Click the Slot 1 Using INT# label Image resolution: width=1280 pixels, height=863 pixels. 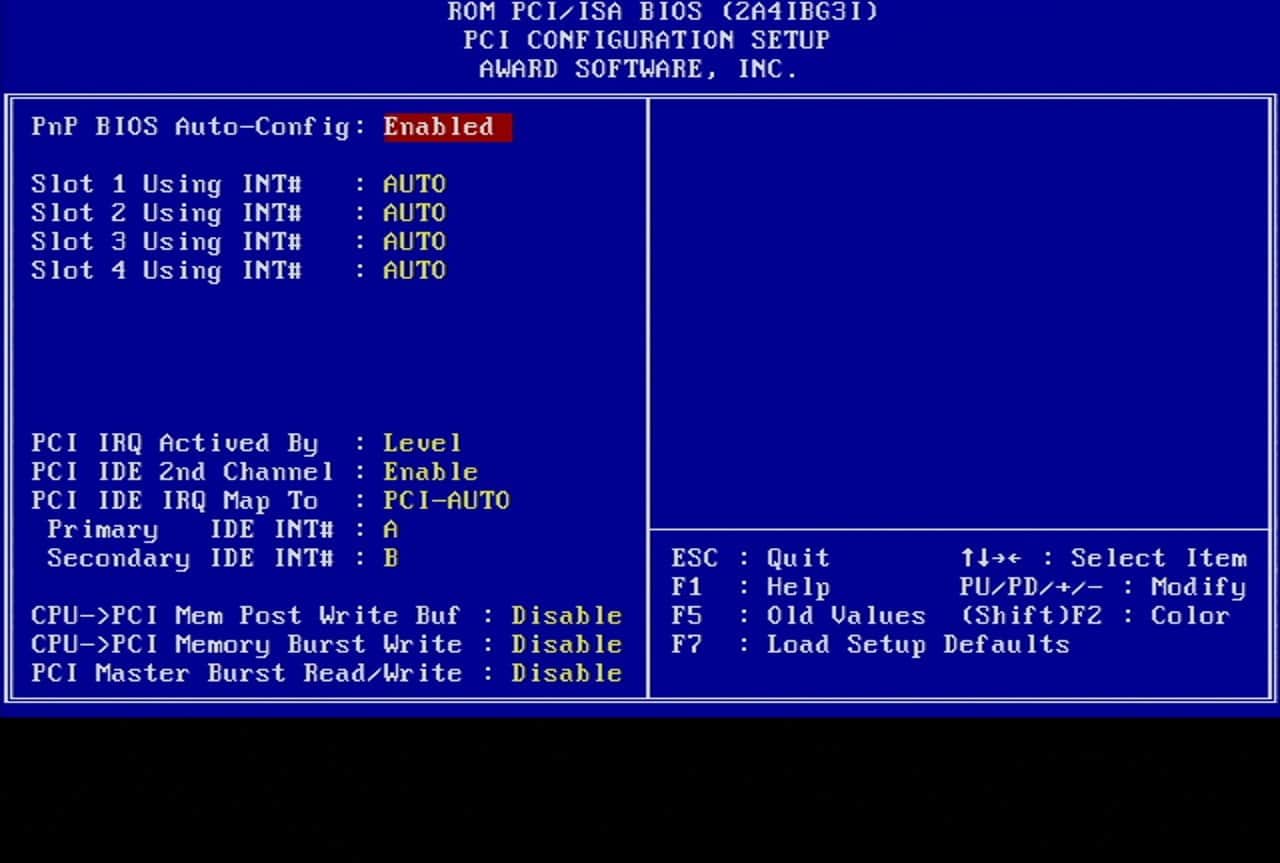pos(166,185)
